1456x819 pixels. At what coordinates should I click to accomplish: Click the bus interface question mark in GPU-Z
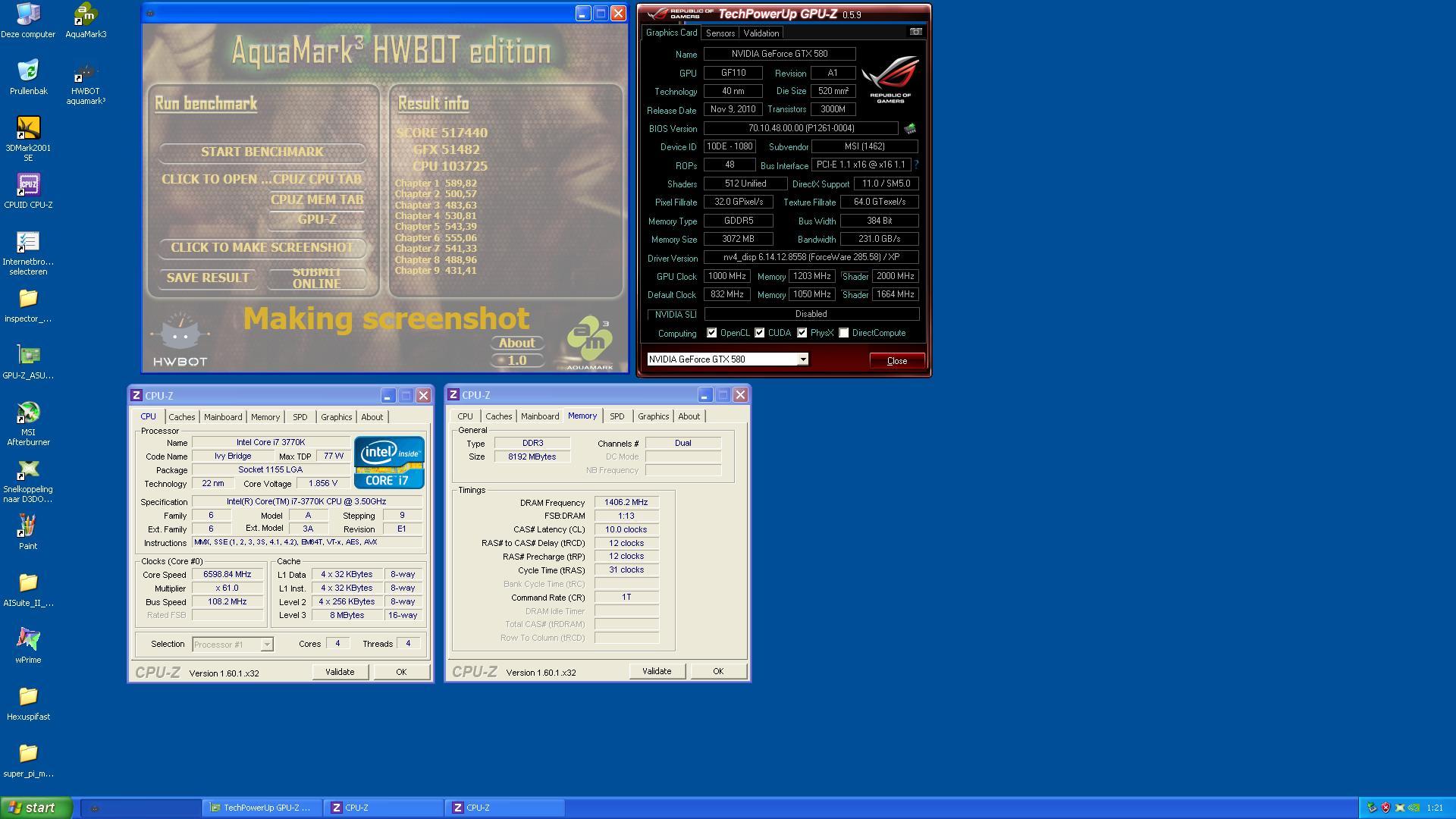pos(916,165)
